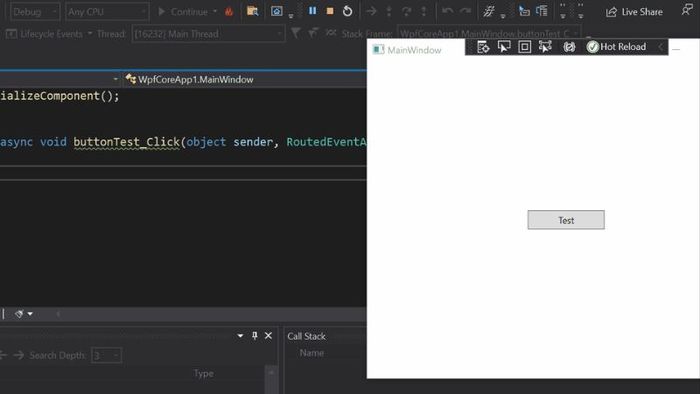This screenshot has width=700, height=394.
Task: Click the screenshot/diagnostics camera icon in toolbar
Action: [x=277, y=11]
